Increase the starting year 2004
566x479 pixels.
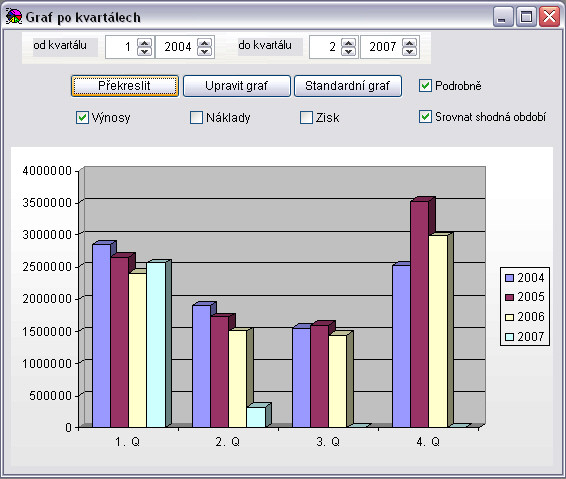pyautogui.click(x=205, y=43)
